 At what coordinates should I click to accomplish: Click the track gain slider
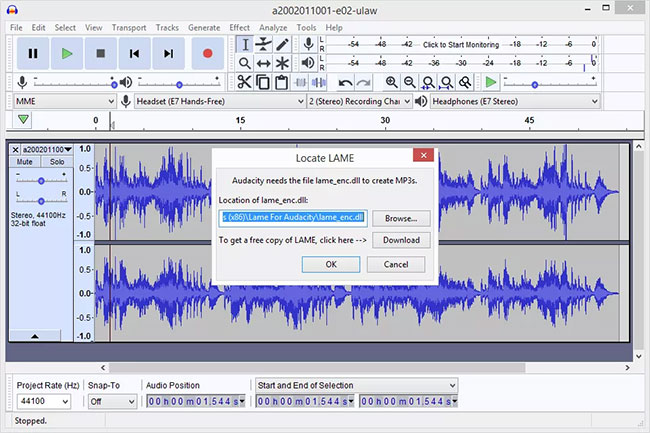(x=41, y=181)
